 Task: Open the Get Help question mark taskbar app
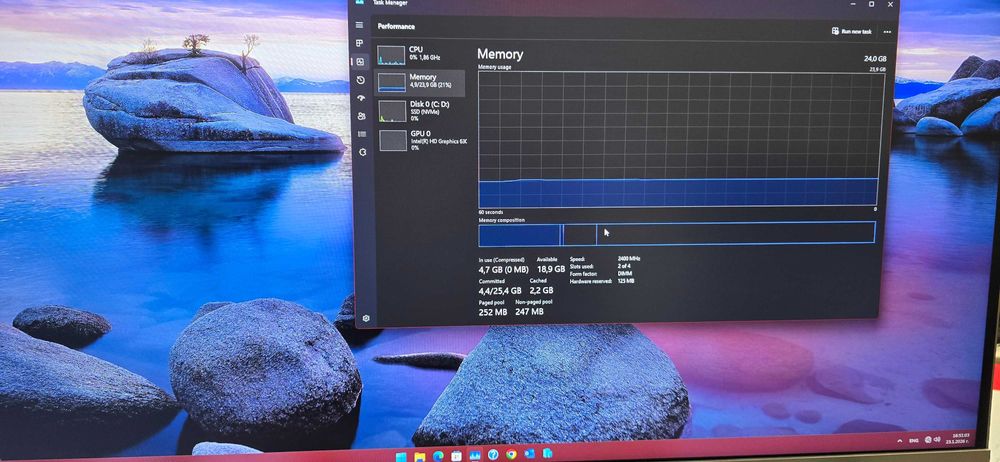pyautogui.click(x=493, y=454)
